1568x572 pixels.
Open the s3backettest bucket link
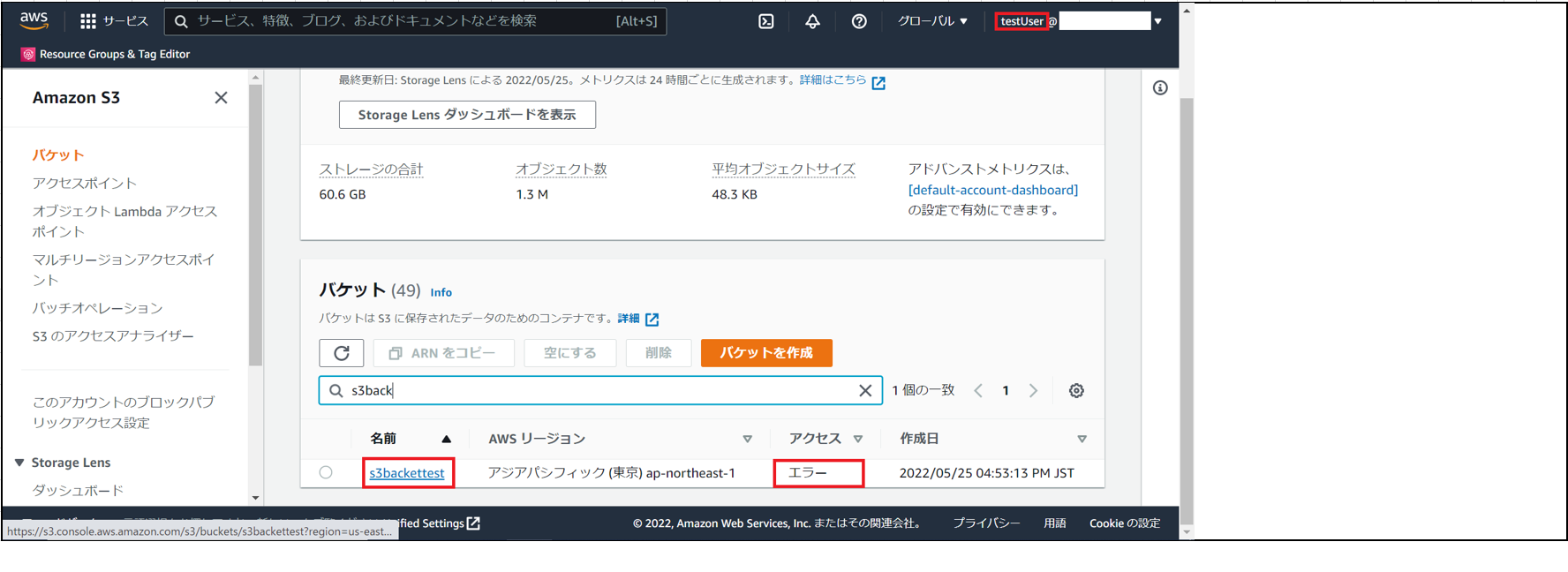point(407,473)
